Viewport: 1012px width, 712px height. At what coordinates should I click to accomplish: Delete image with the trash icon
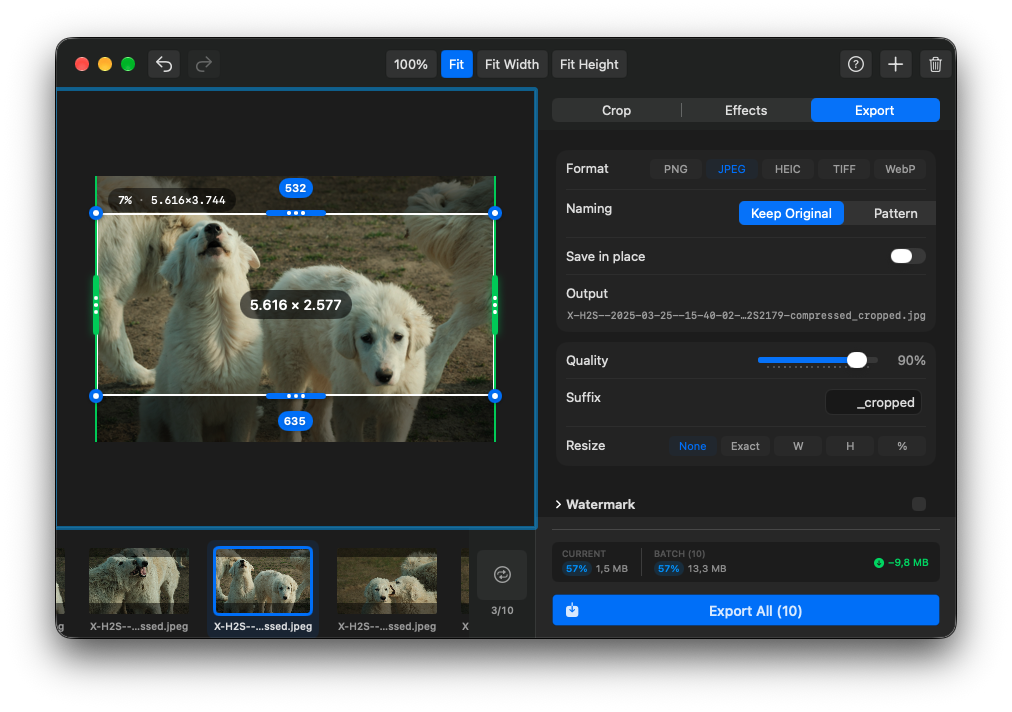[x=935, y=64]
